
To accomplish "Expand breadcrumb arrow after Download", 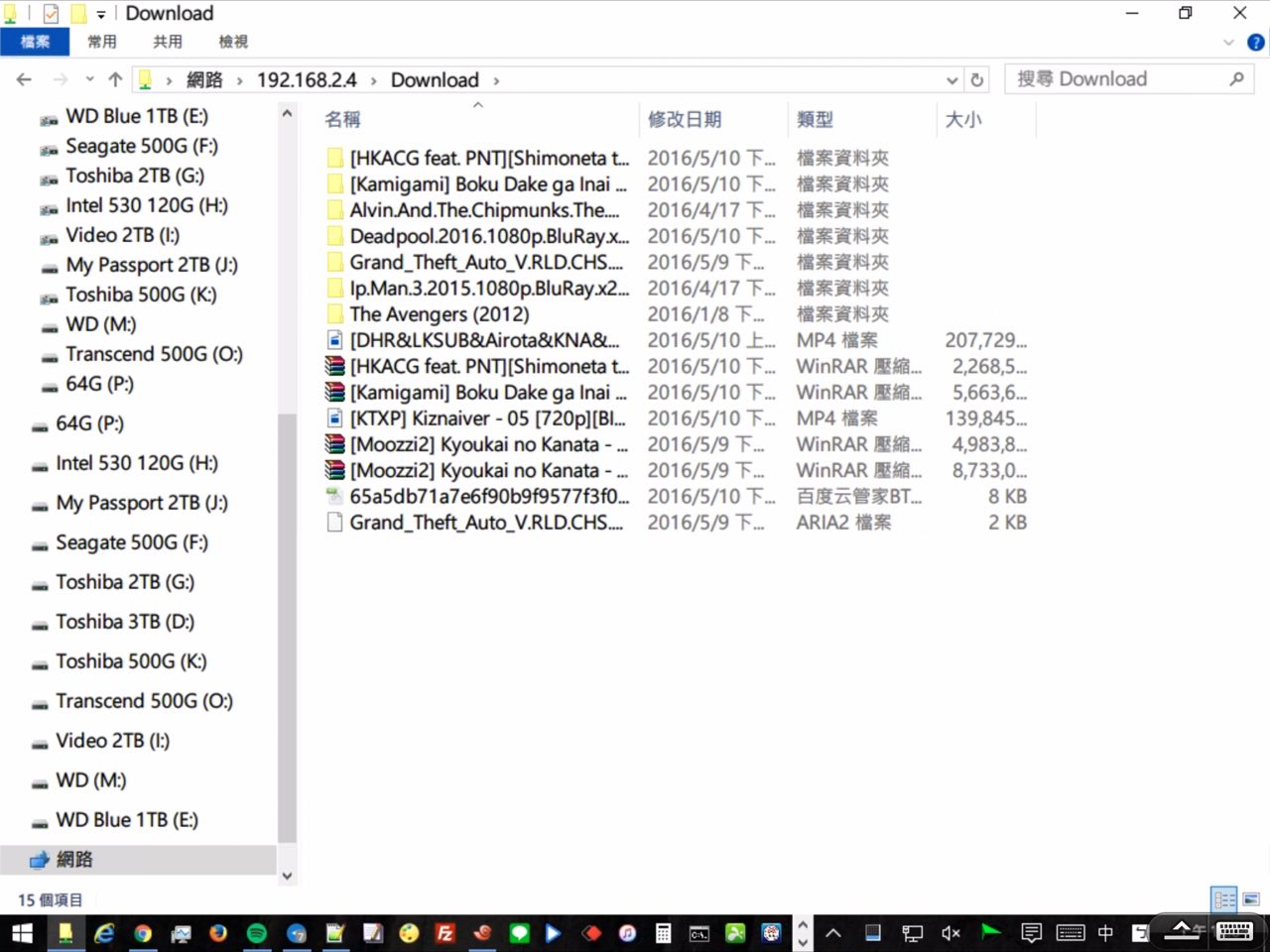I will 496,81.
